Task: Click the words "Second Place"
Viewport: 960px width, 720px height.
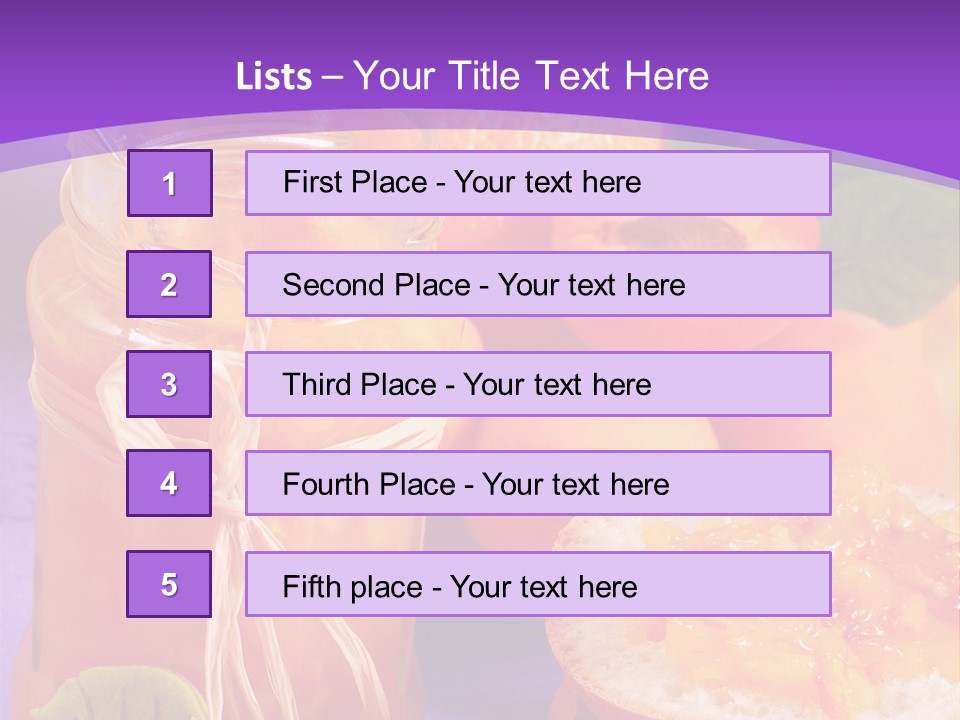Action: tap(377, 285)
